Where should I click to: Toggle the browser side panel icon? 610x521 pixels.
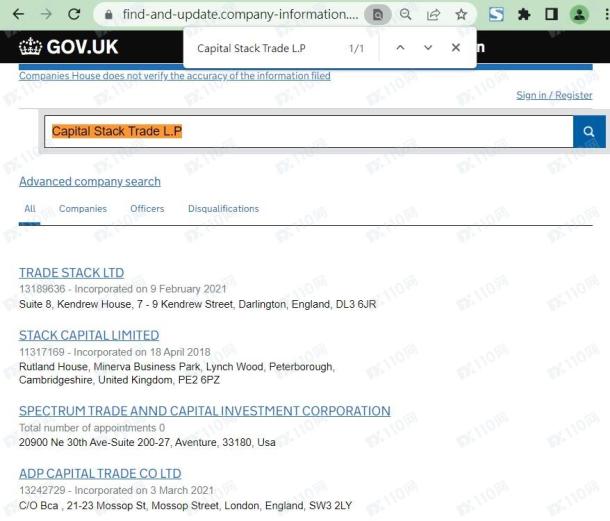tap(551, 14)
